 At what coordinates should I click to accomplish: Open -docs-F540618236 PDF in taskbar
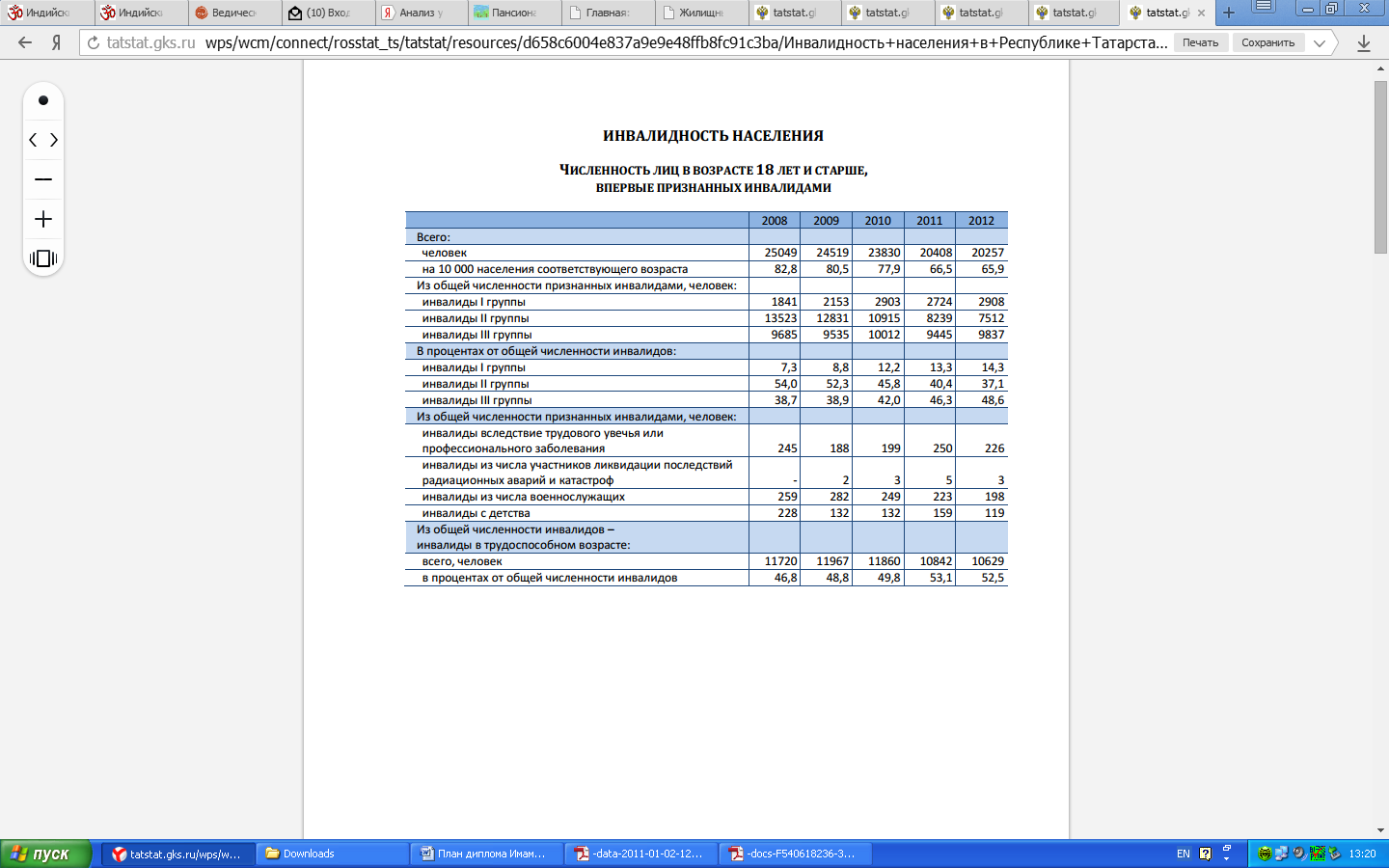pos(796,854)
